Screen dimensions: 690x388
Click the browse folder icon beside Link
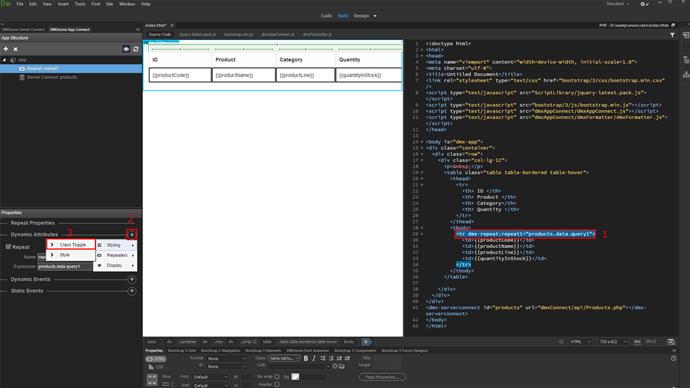click(341, 366)
